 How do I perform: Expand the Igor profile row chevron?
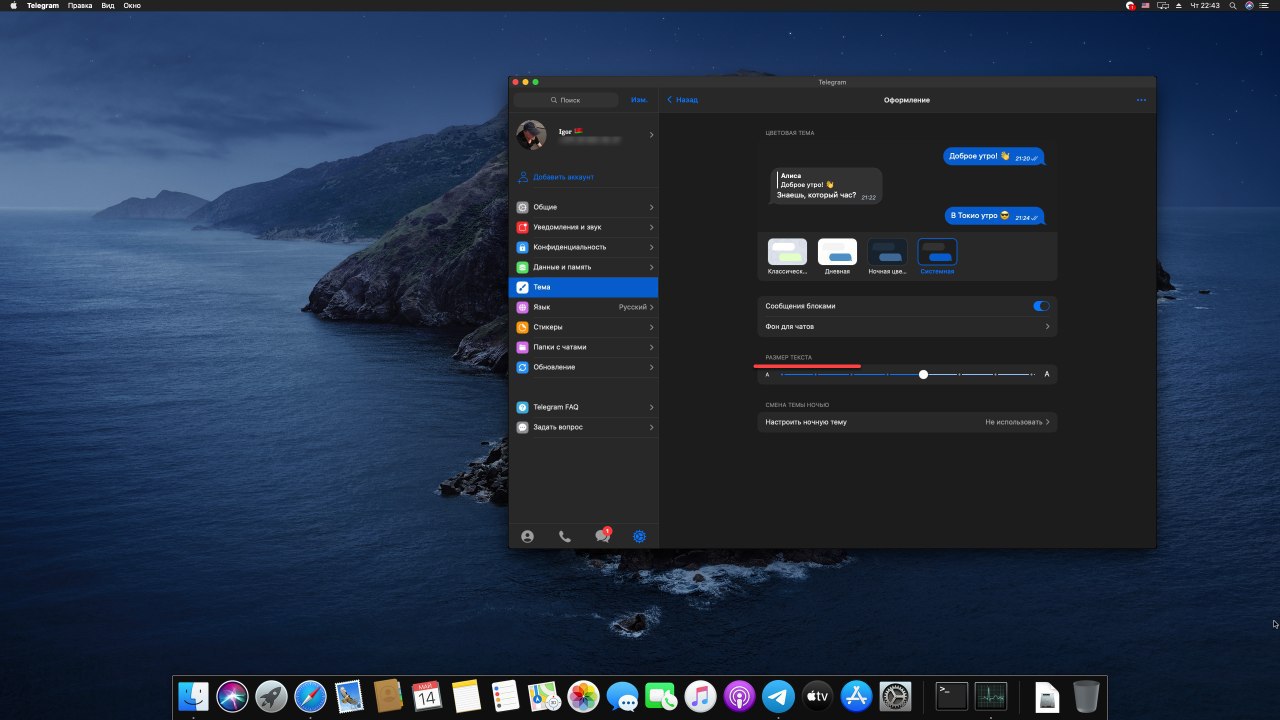click(651, 135)
